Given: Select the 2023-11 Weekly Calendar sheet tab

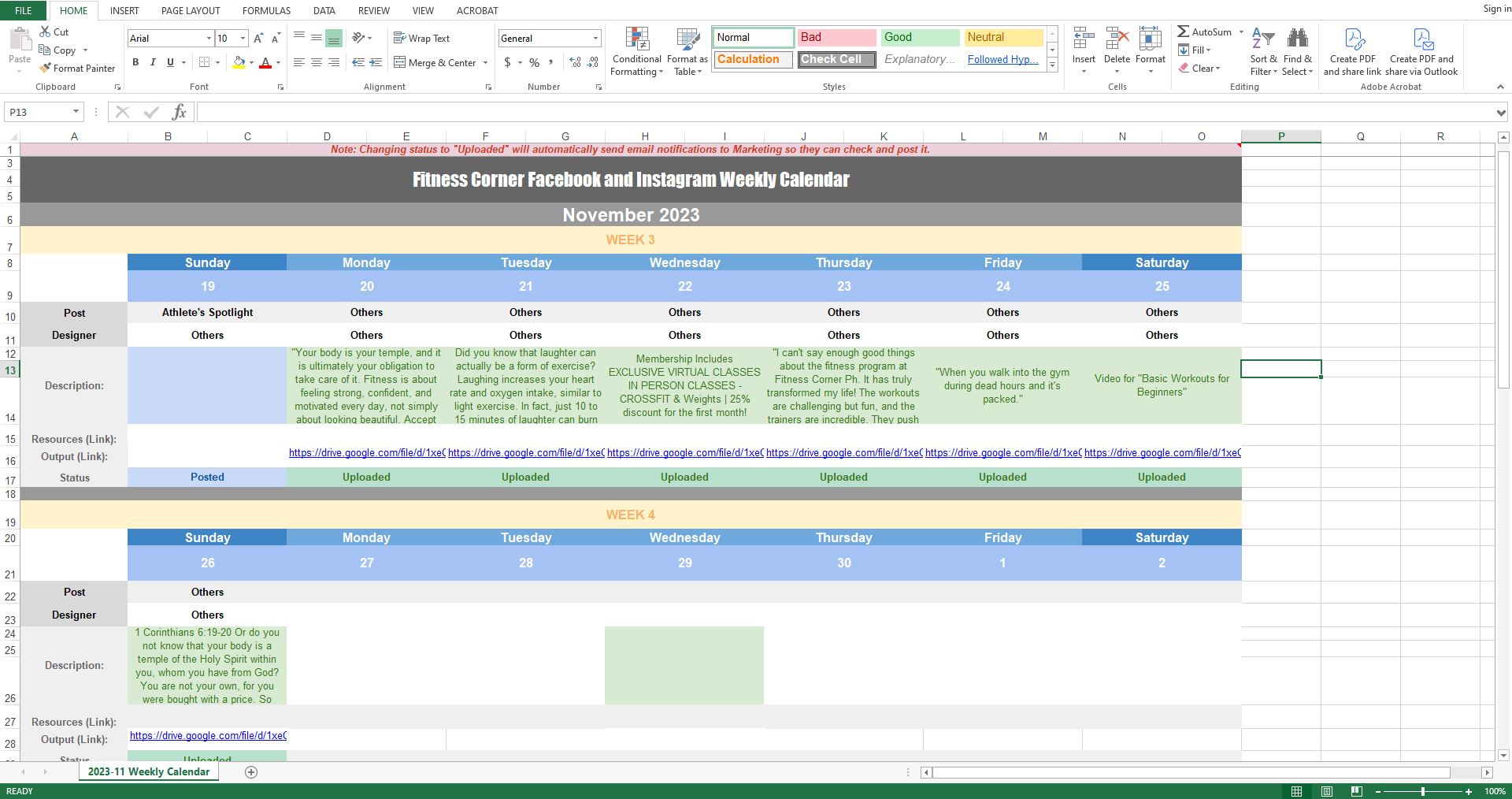Looking at the screenshot, I should coord(149,772).
